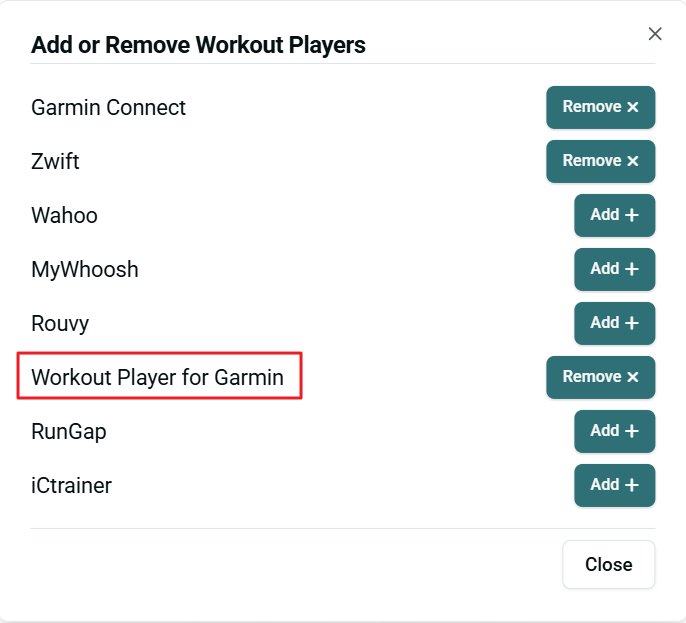Viewport: 686px width, 623px height.
Task: Remove Workout Player for Garmin
Action: 600,377
